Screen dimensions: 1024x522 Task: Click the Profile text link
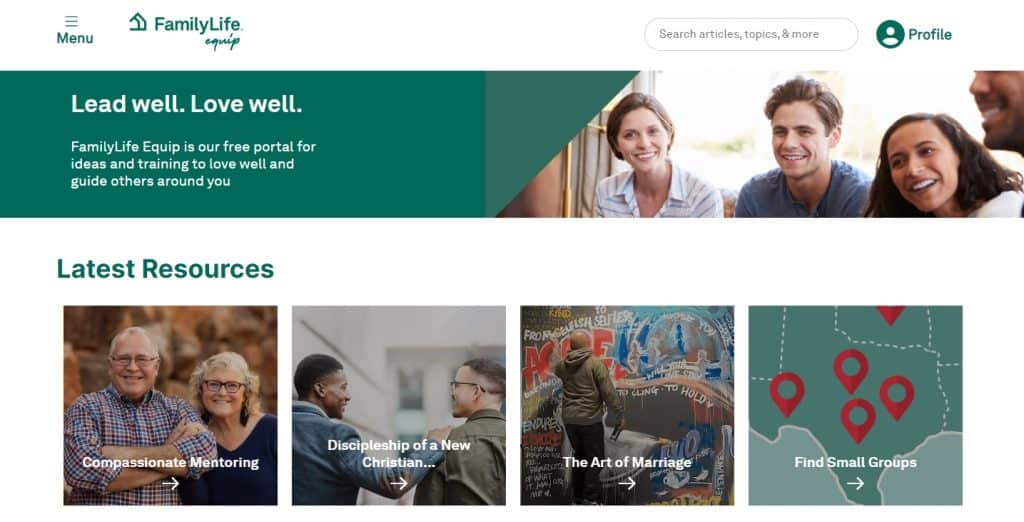tap(930, 35)
